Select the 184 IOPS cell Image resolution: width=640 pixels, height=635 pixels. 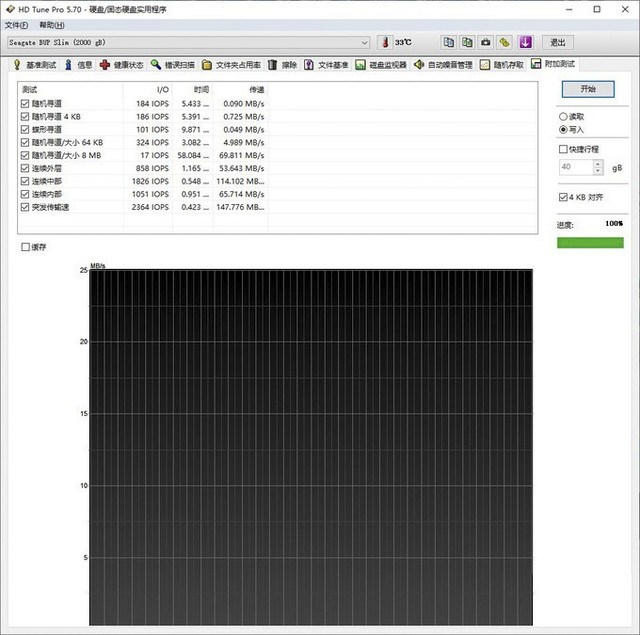click(152, 104)
